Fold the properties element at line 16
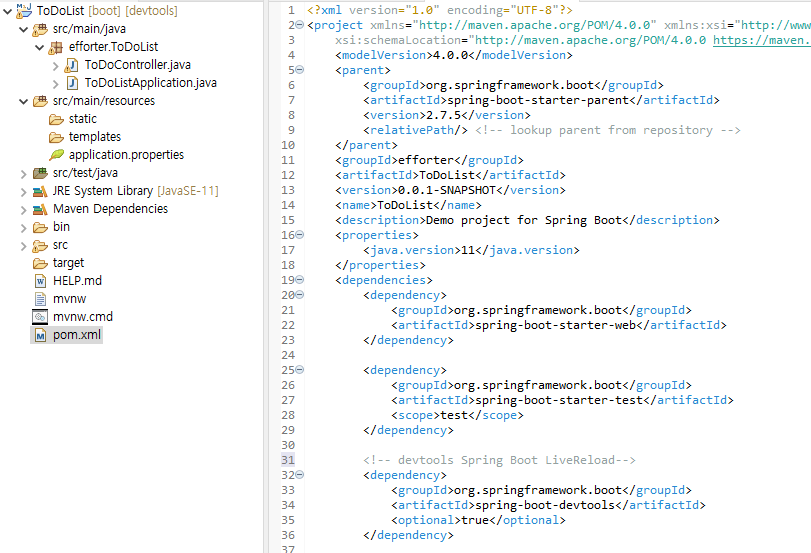811x553 pixels. (300, 235)
